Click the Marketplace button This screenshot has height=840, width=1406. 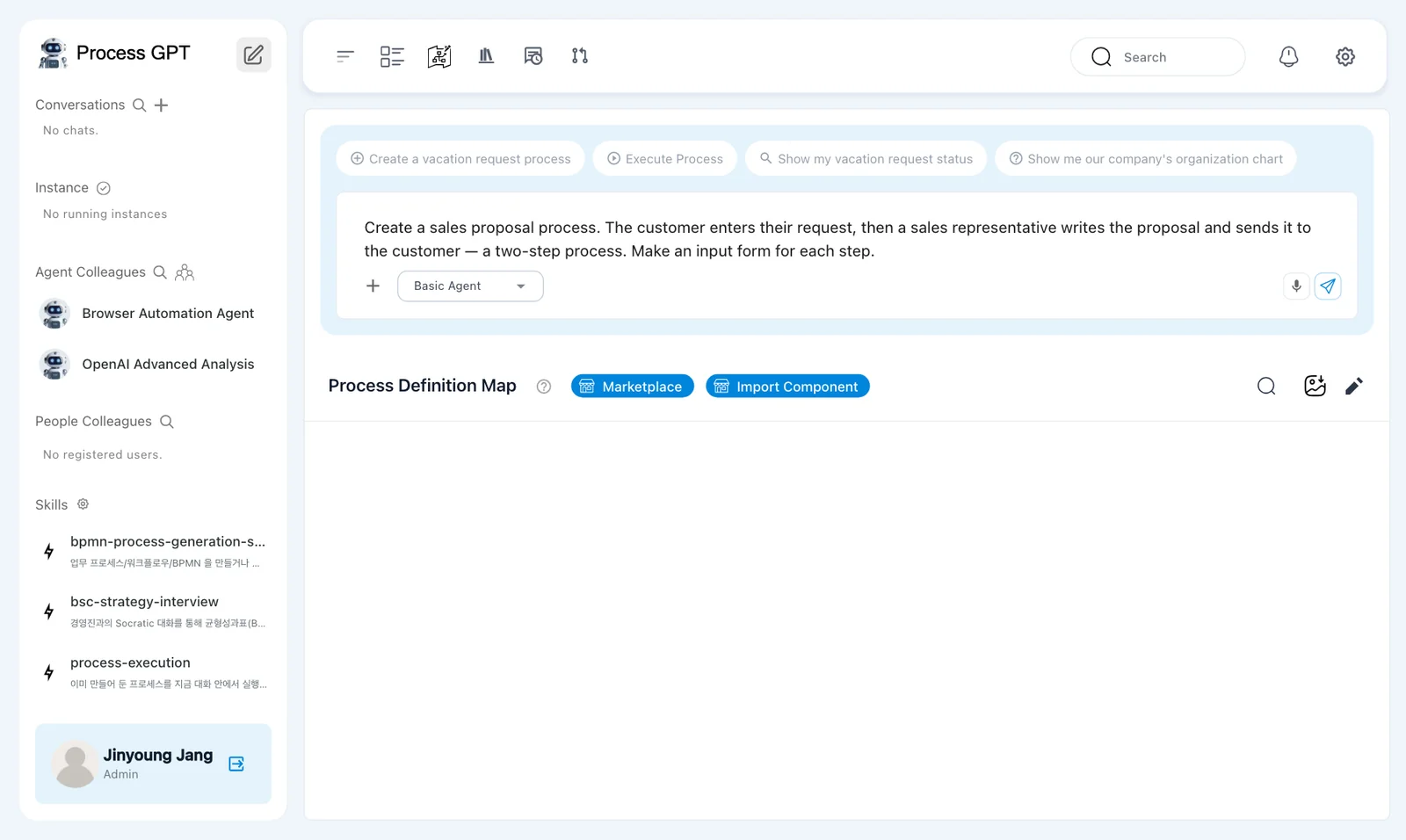(x=633, y=387)
